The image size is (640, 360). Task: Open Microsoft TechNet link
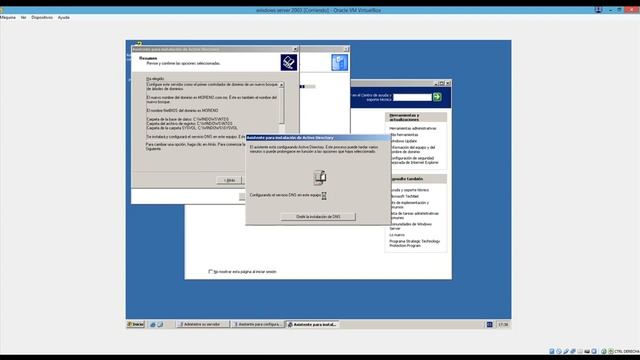pyautogui.click(x=404, y=196)
